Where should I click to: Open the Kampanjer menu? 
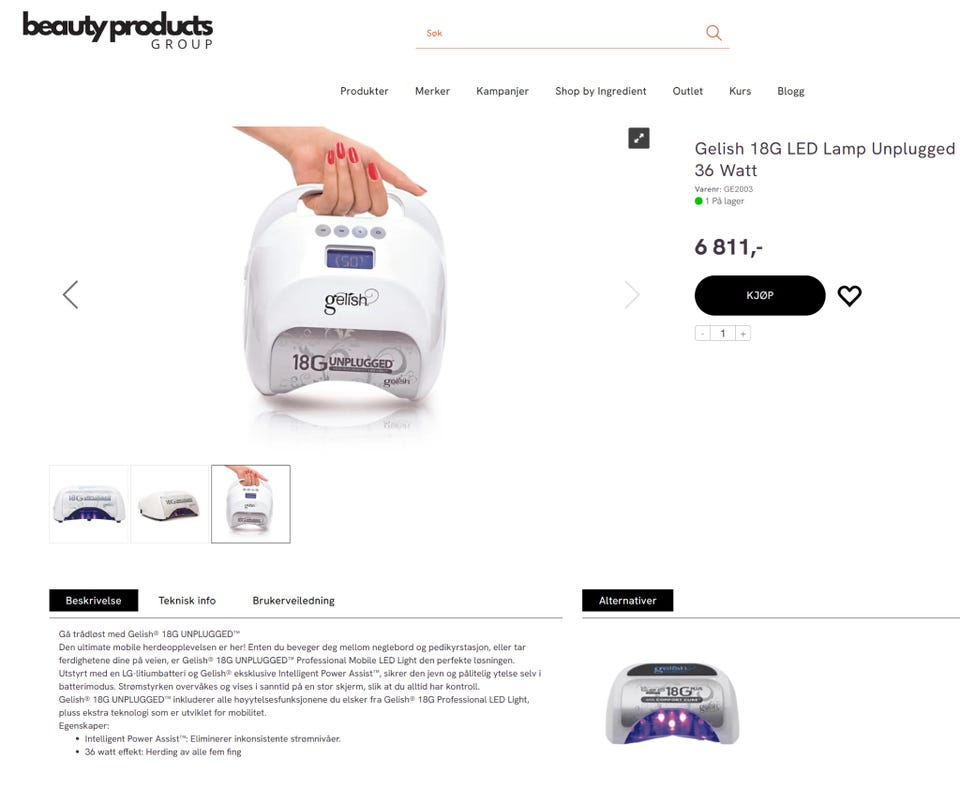pyautogui.click(x=502, y=91)
